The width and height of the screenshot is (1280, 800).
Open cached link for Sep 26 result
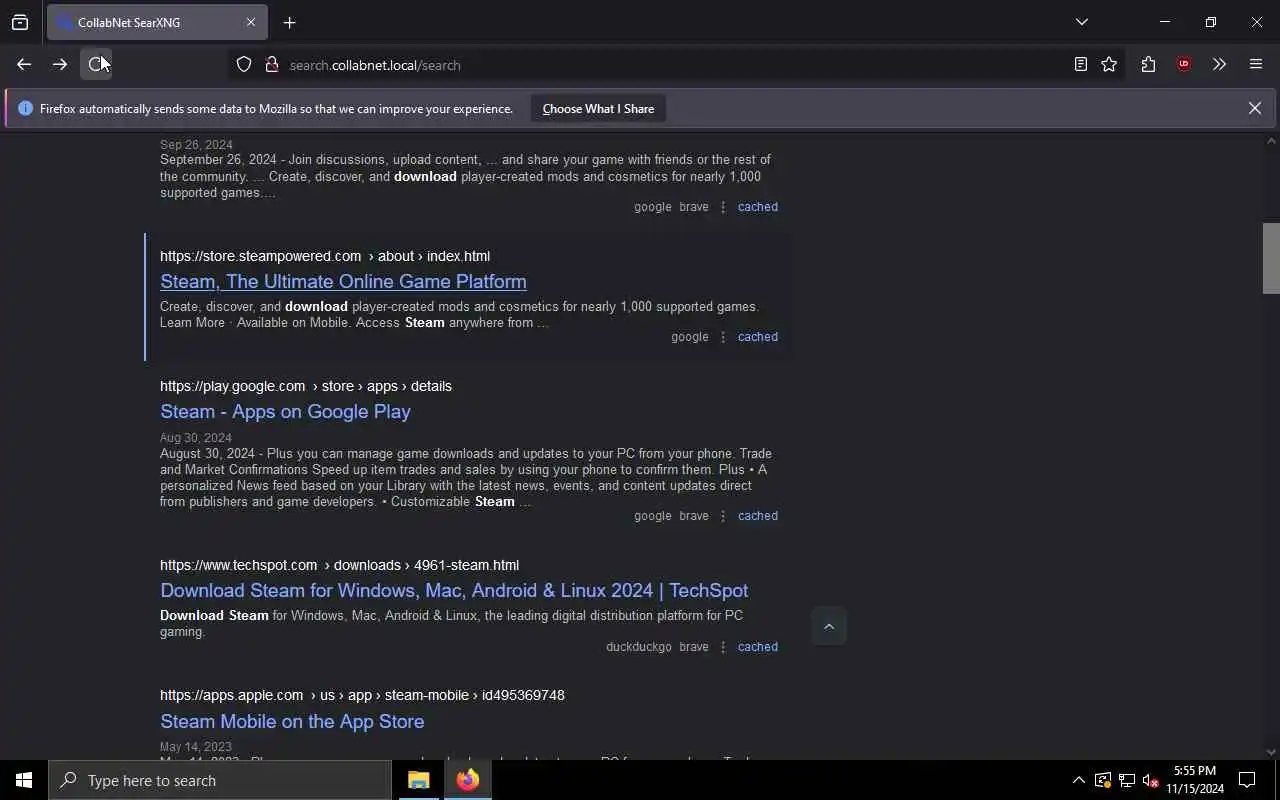pos(758,207)
